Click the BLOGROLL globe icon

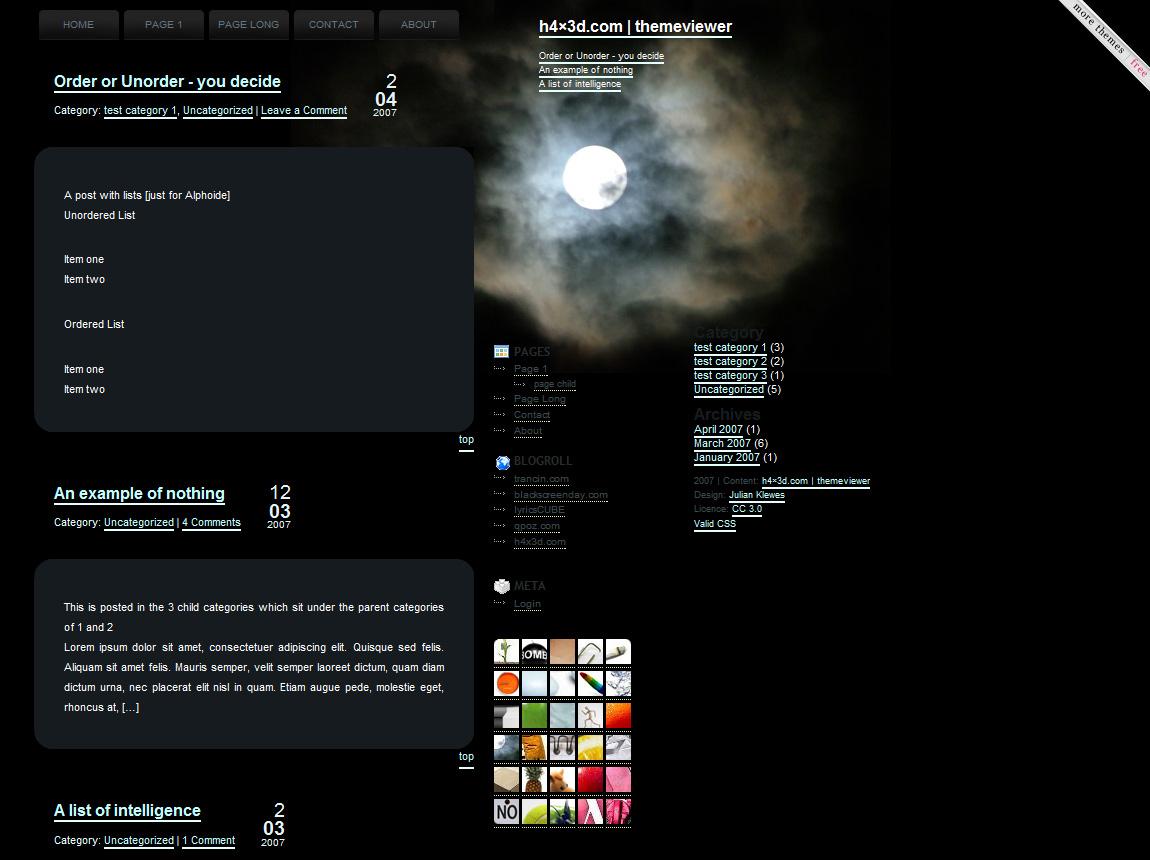click(501, 461)
